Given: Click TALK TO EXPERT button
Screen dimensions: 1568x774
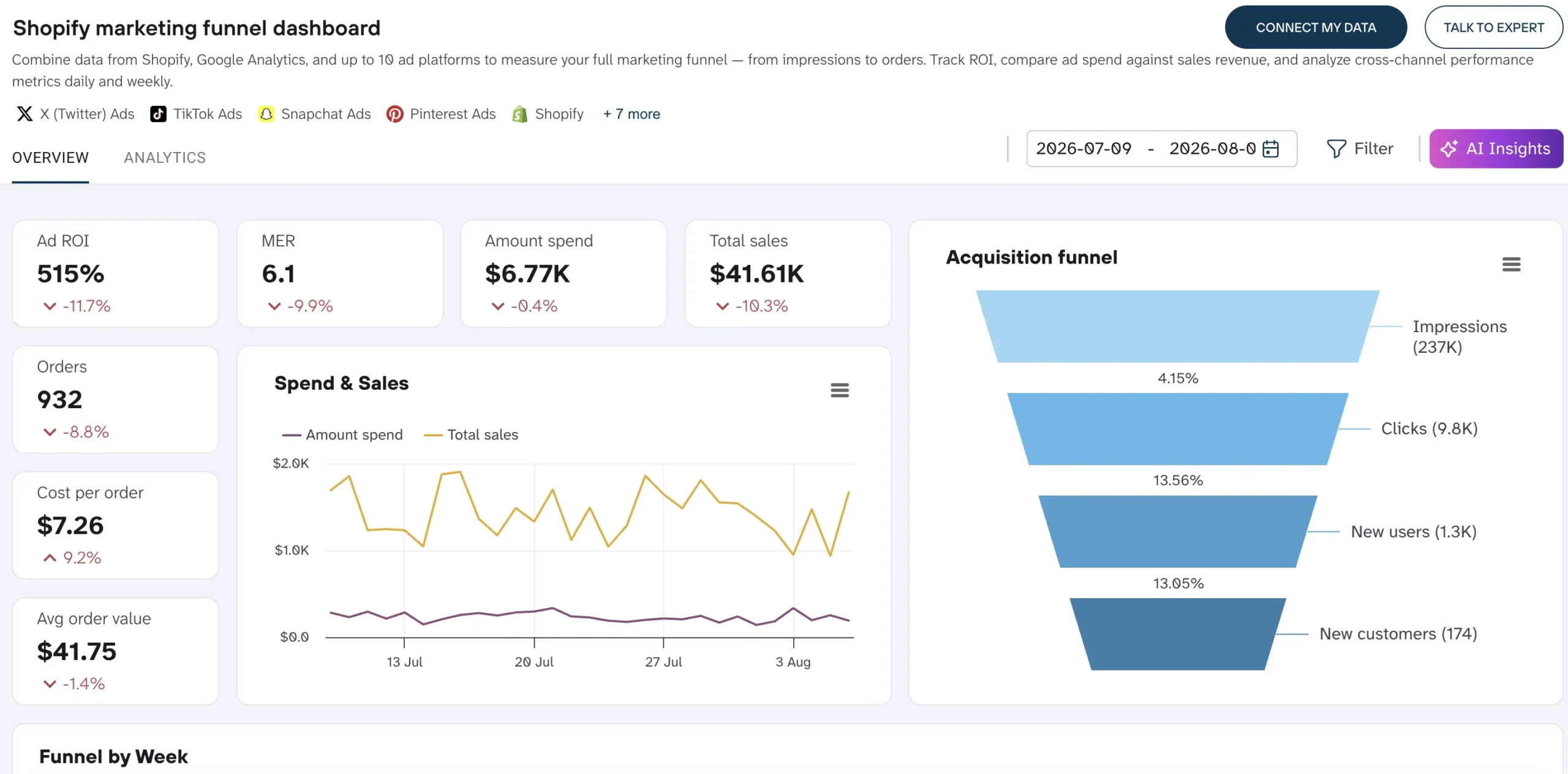Looking at the screenshot, I should pyautogui.click(x=1494, y=28).
